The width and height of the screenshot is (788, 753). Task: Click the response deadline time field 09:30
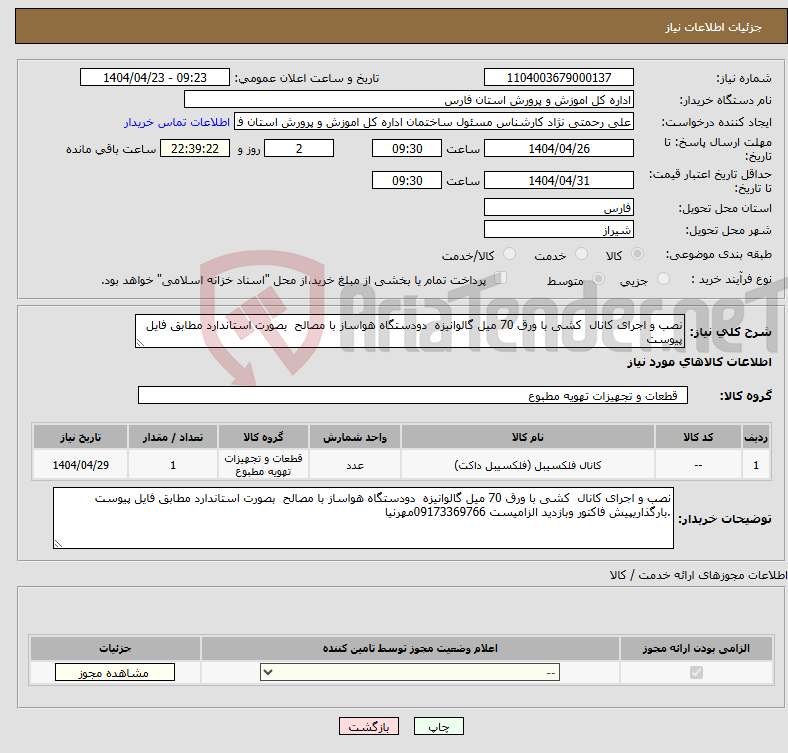tap(407, 148)
